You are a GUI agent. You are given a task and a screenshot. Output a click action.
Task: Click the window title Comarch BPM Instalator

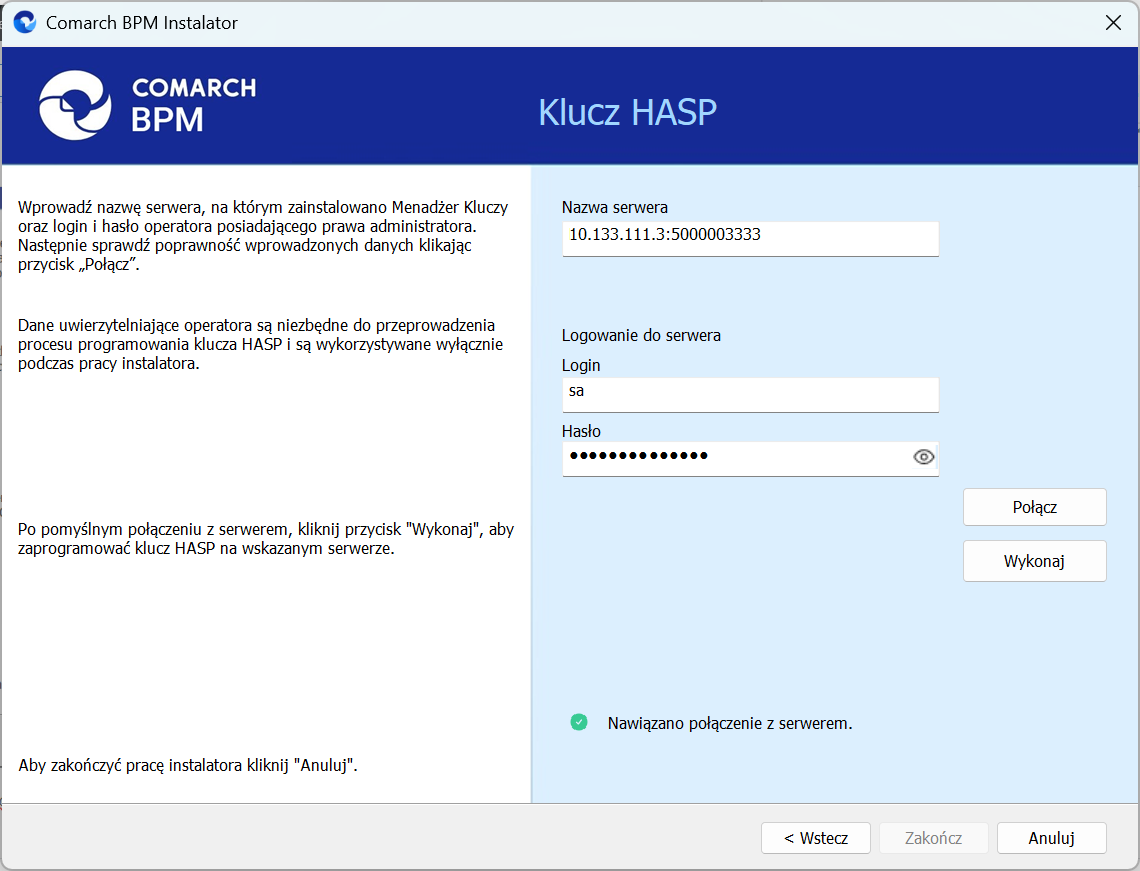142,23
